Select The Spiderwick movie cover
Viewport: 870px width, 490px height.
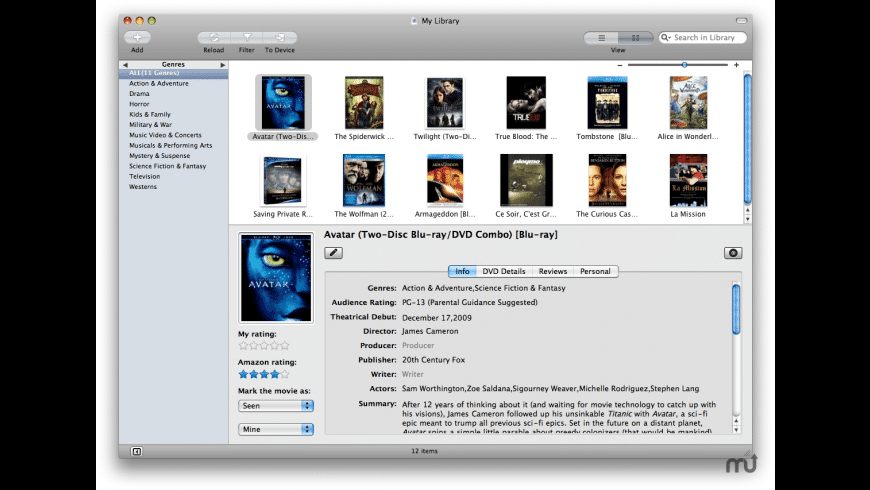pyautogui.click(x=364, y=103)
